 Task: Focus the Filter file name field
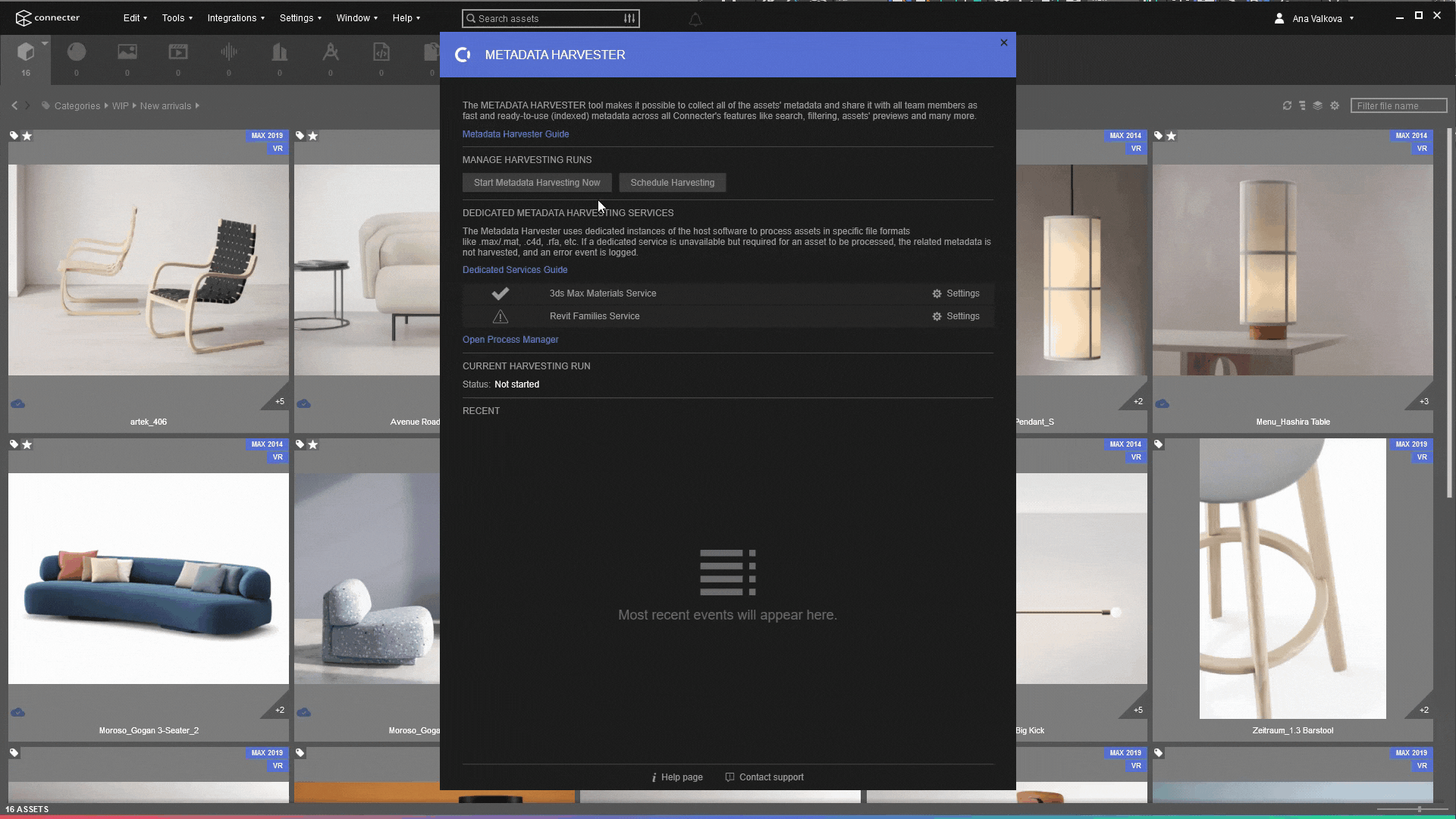[1398, 105]
